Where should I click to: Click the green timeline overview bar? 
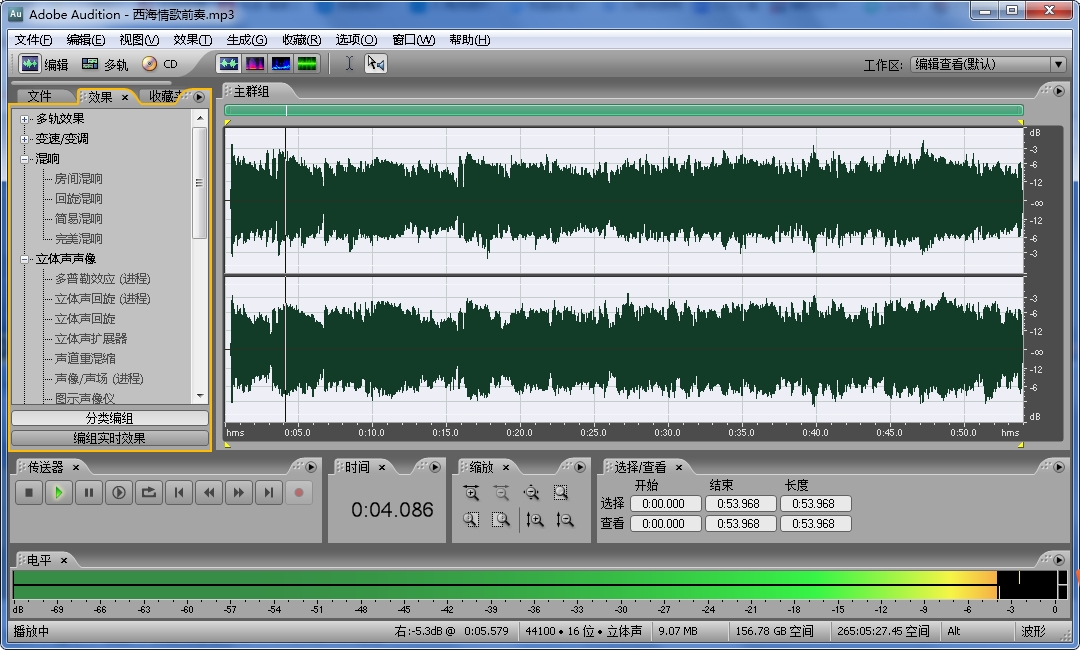pos(623,110)
